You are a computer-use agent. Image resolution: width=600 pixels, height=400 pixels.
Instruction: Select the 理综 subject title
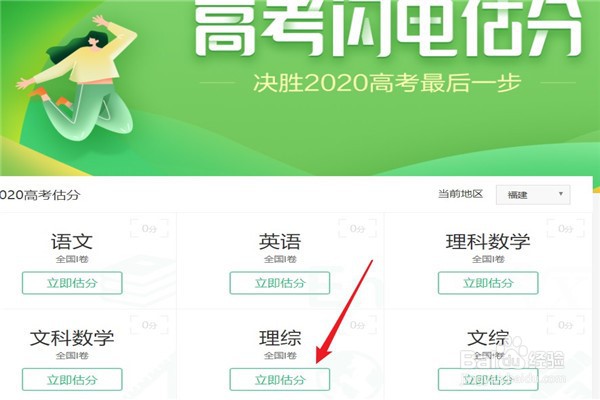click(x=280, y=338)
